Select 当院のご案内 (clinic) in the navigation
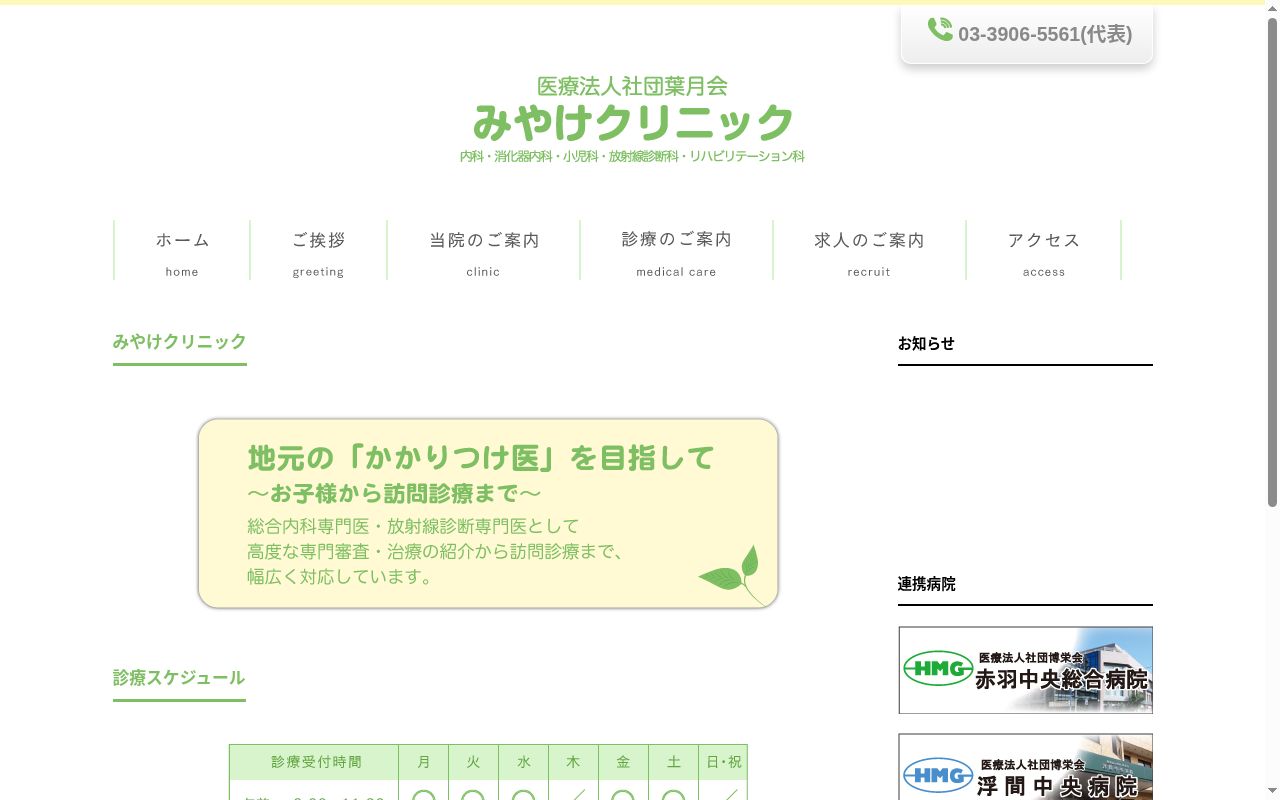Screen dimensions: 1280x800 pos(483,250)
